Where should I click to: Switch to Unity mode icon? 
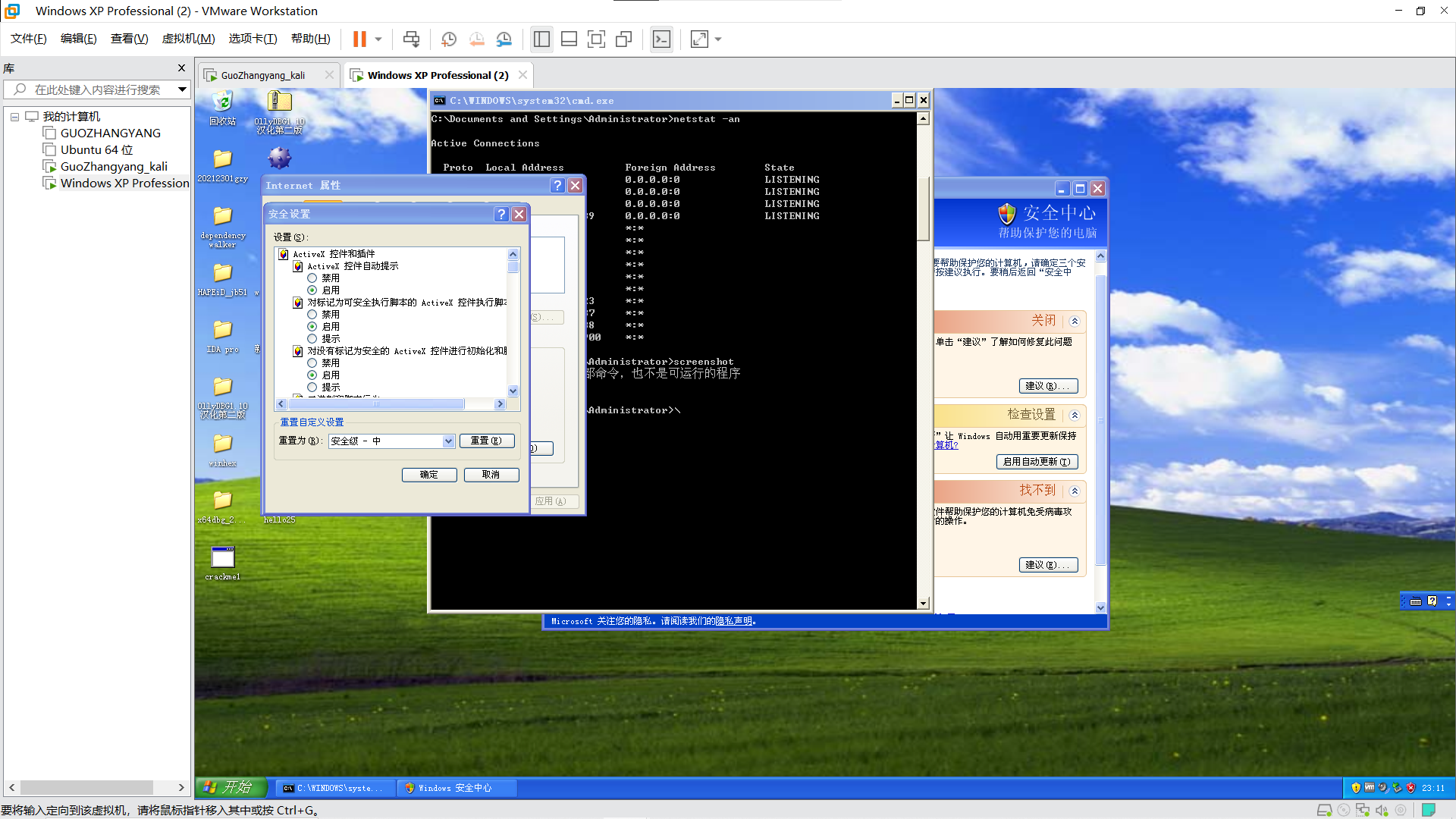point(624,39)
